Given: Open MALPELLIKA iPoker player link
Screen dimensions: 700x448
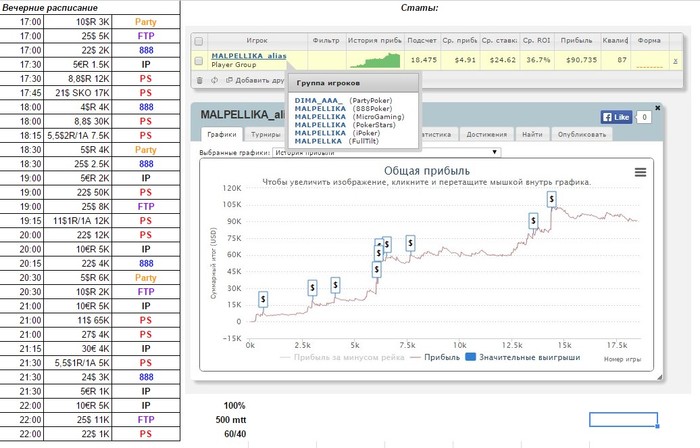Looking at the screenshot, I should (320, 133).
